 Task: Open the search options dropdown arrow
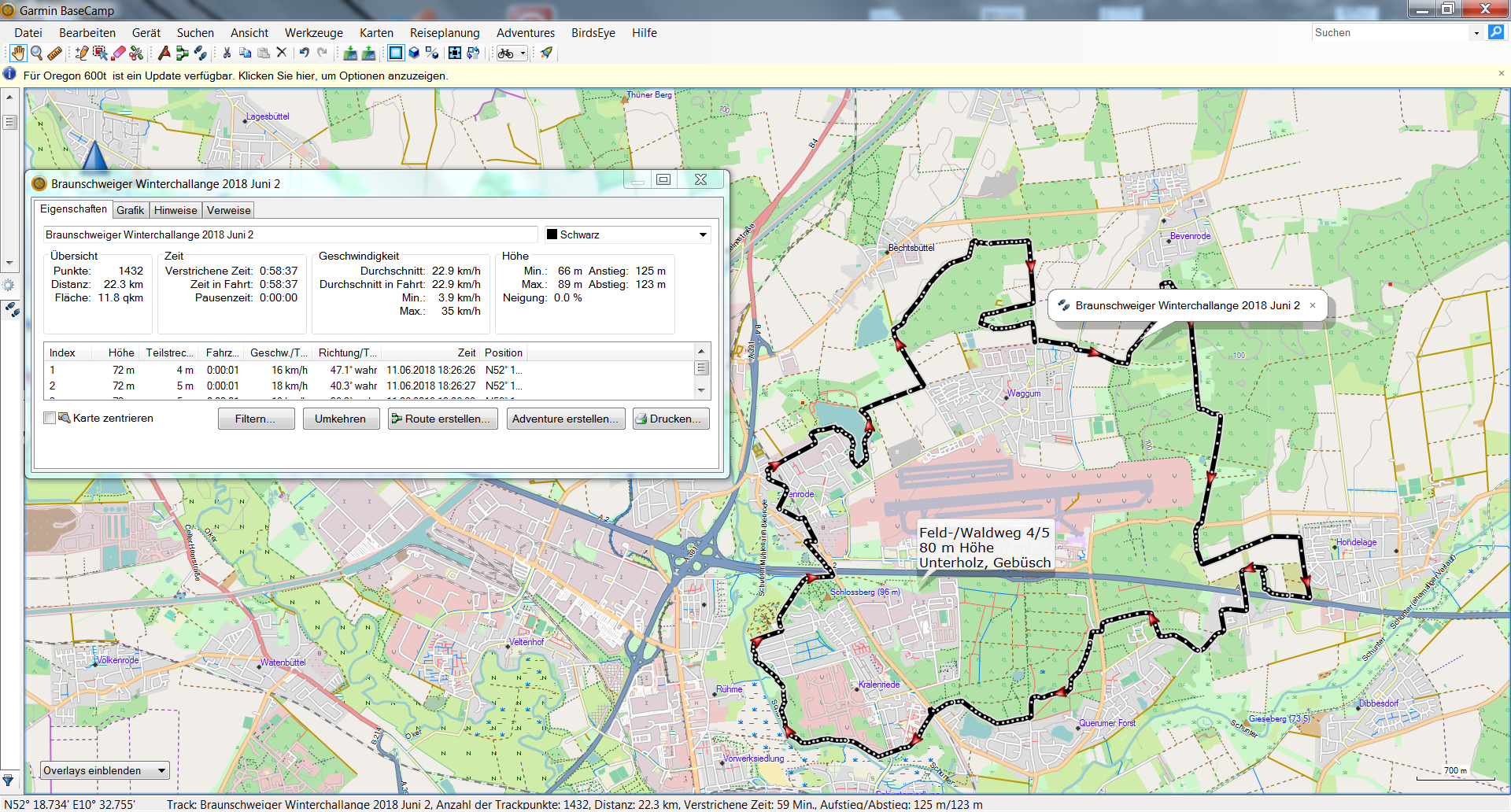tap(1476, 33)
